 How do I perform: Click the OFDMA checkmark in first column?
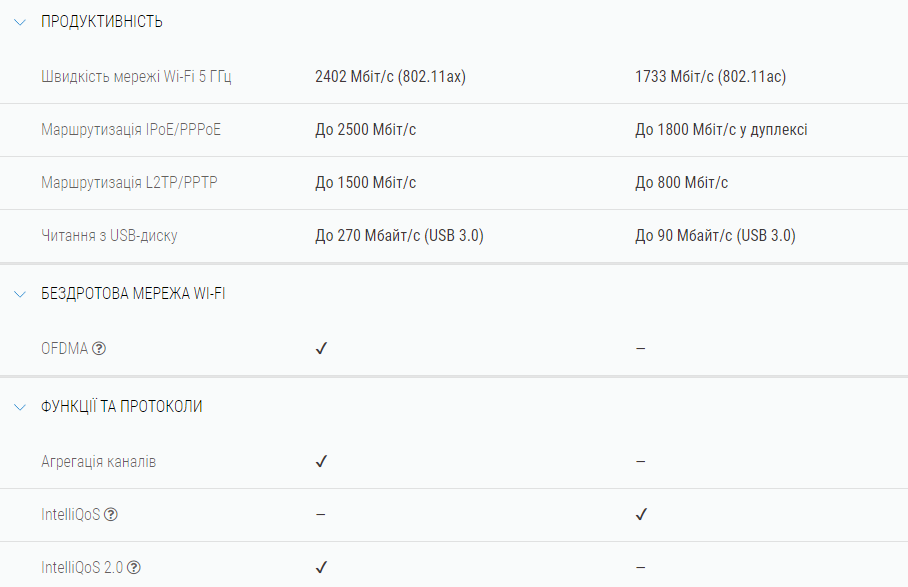tap(321, 349)
